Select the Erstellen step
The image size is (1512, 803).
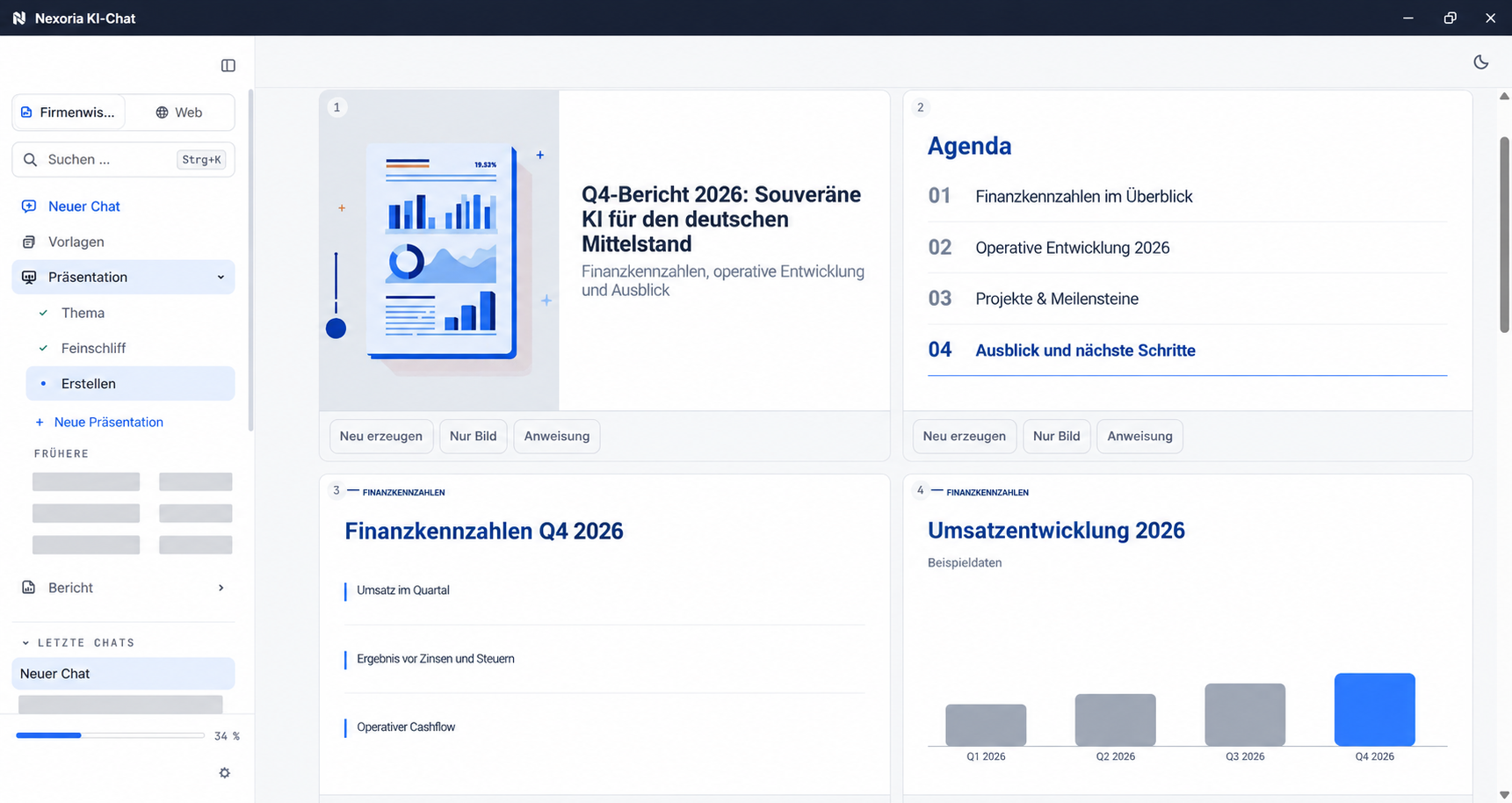pyautogui.click(x=130, y=383)
